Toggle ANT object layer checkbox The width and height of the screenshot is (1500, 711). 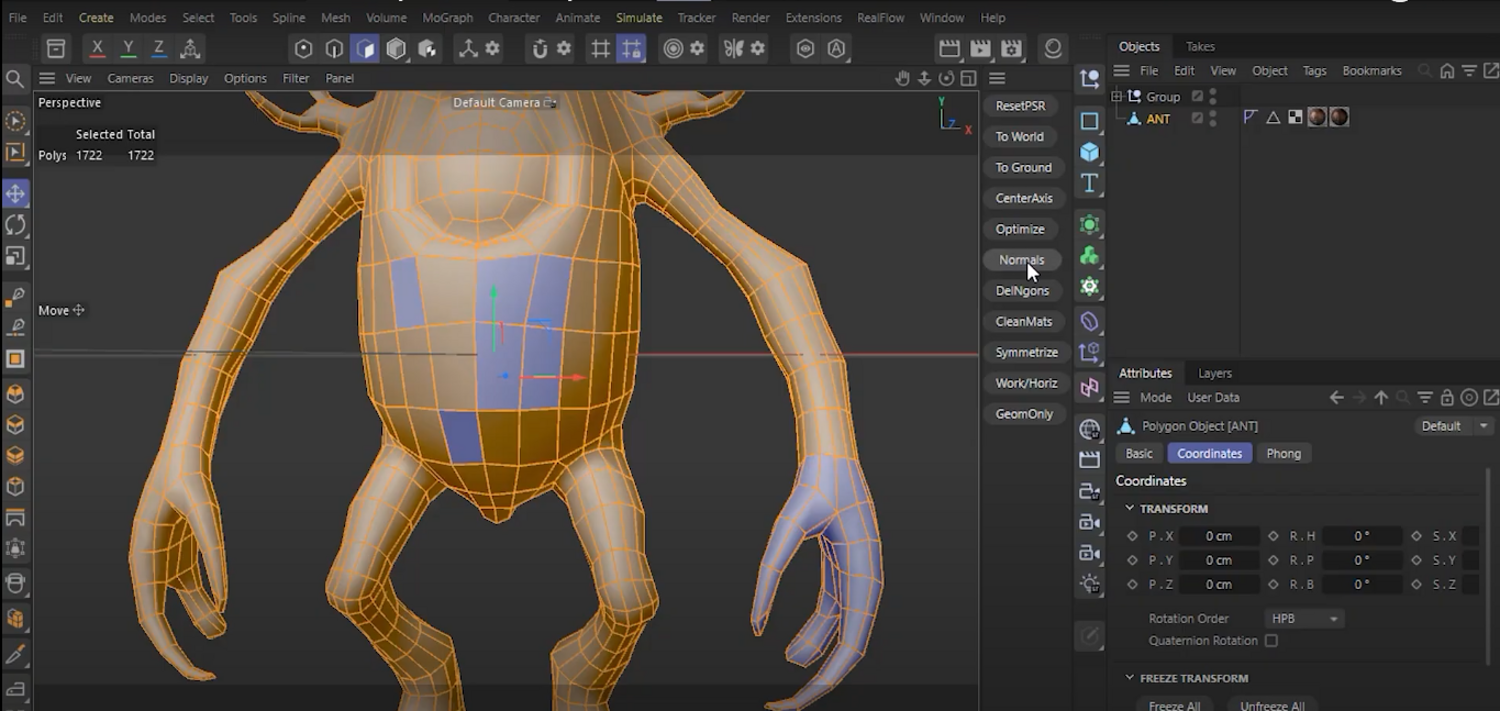point(1197,118)
